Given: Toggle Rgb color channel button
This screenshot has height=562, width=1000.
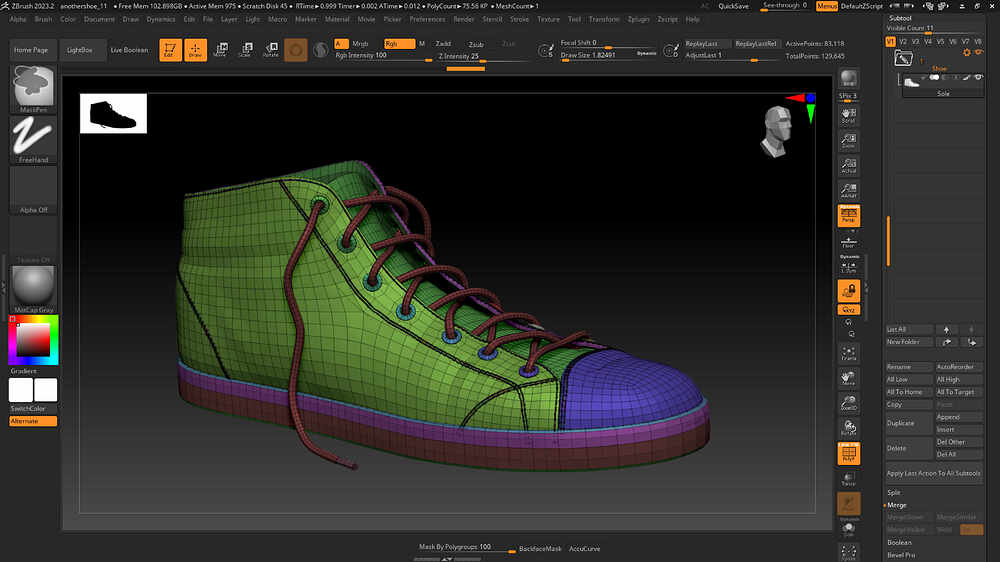Looking at the screenshot, I should (399, 43).
